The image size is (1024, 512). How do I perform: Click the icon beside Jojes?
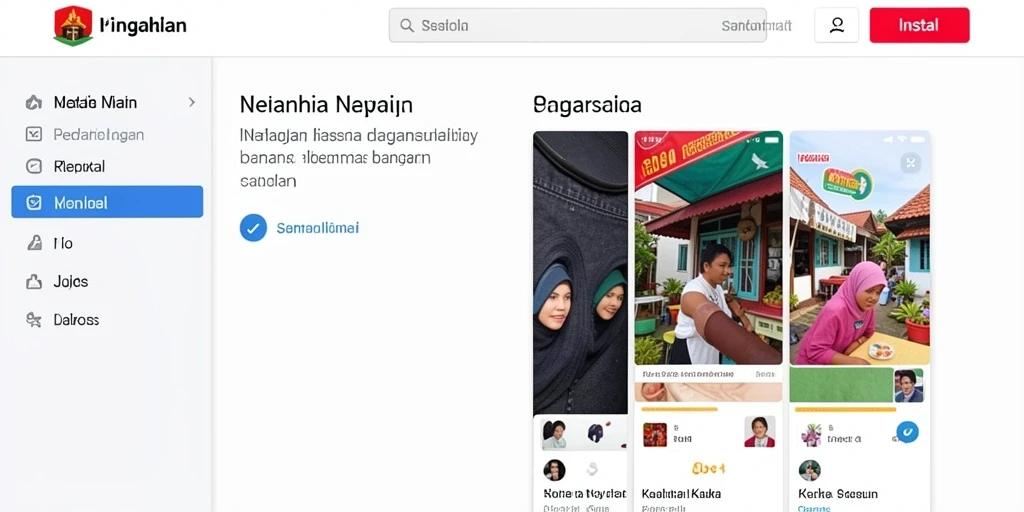(x=33, y=282)
